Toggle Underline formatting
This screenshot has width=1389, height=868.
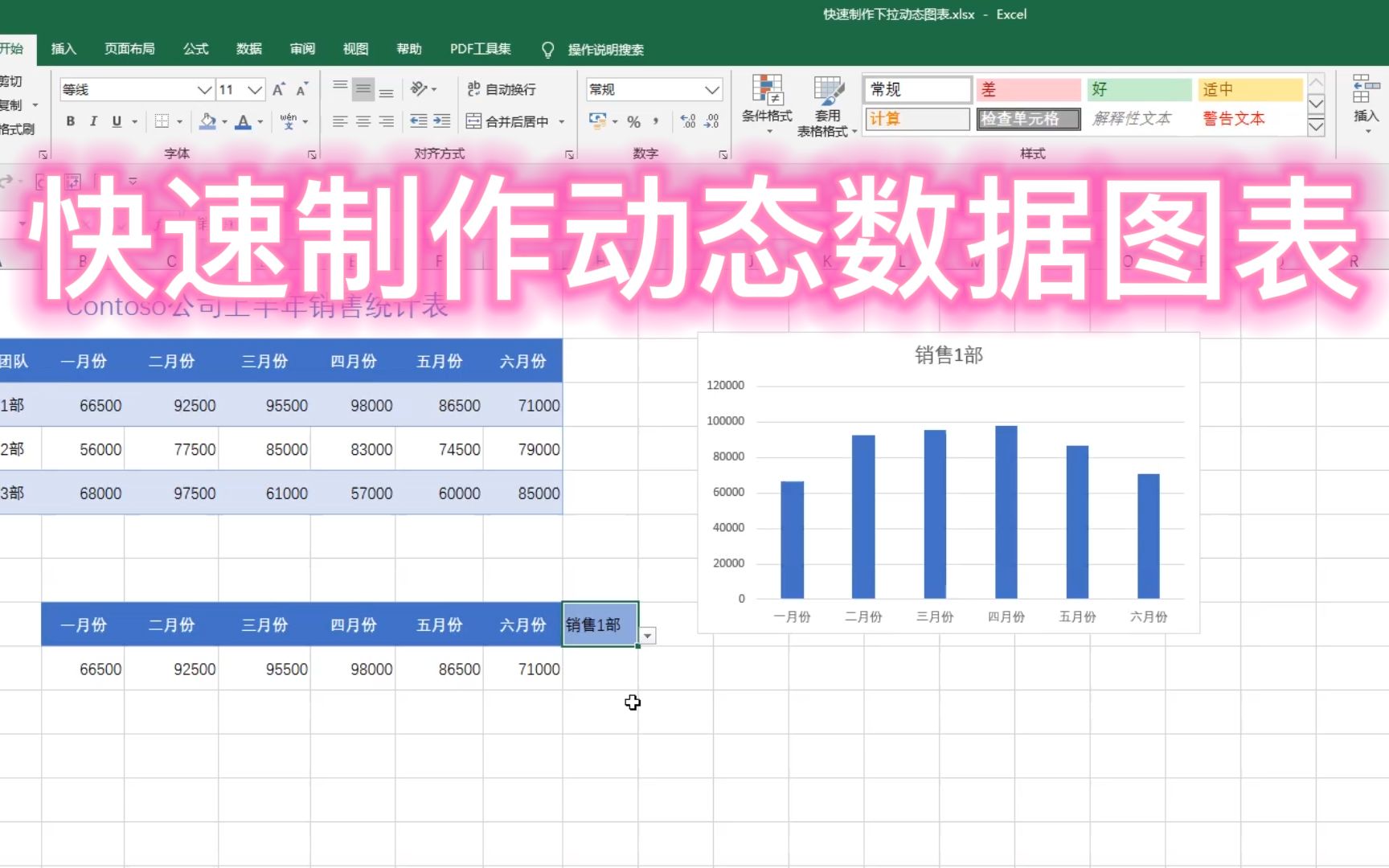tap(117, 121)
